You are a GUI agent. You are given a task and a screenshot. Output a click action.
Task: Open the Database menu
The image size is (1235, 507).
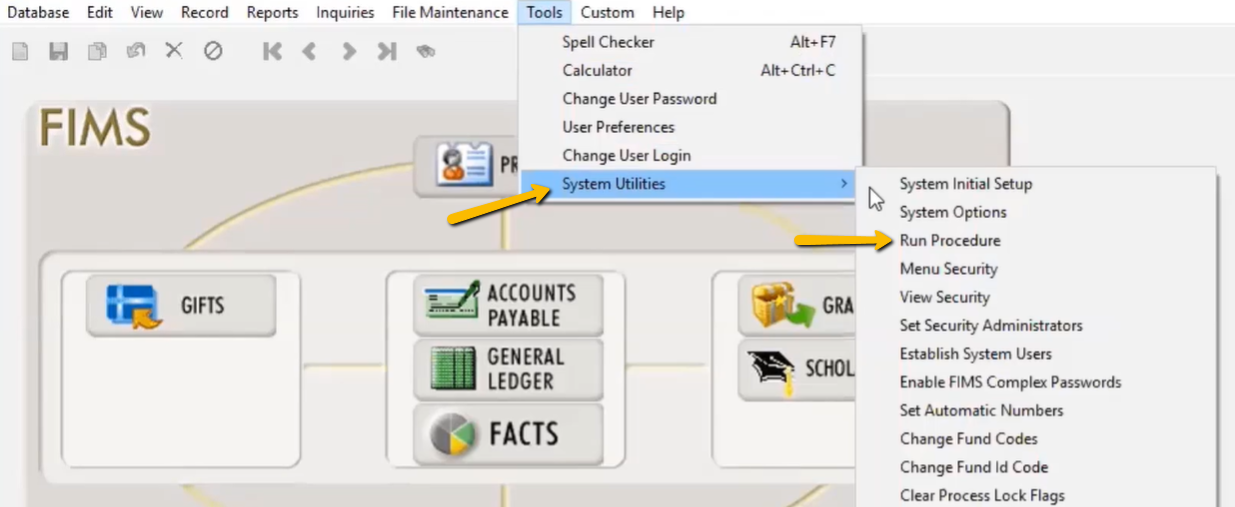tap(38, 12)
